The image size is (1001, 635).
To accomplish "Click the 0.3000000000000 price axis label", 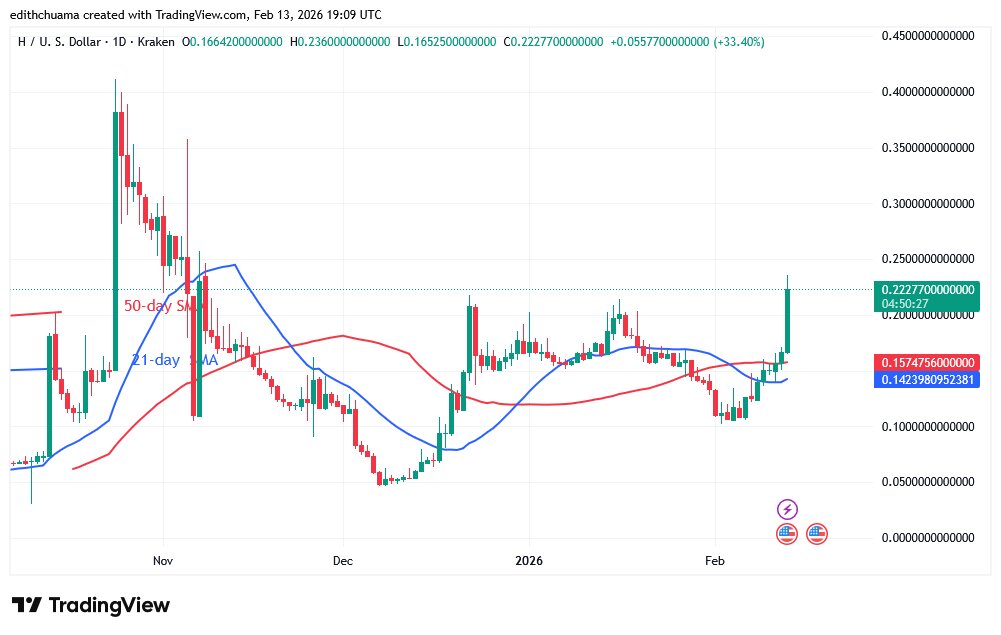I will point(926,203).
